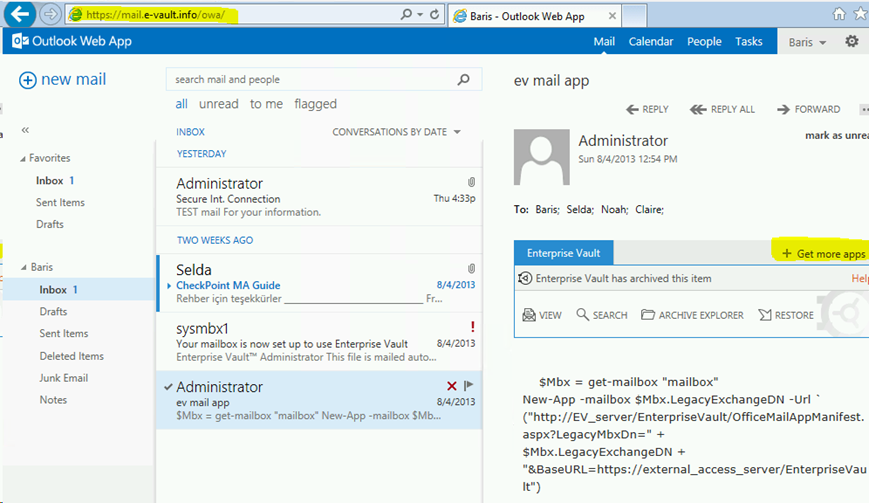The image size is (869, 503).
Task: Click the new mail text link
Action: click(73, 80)
